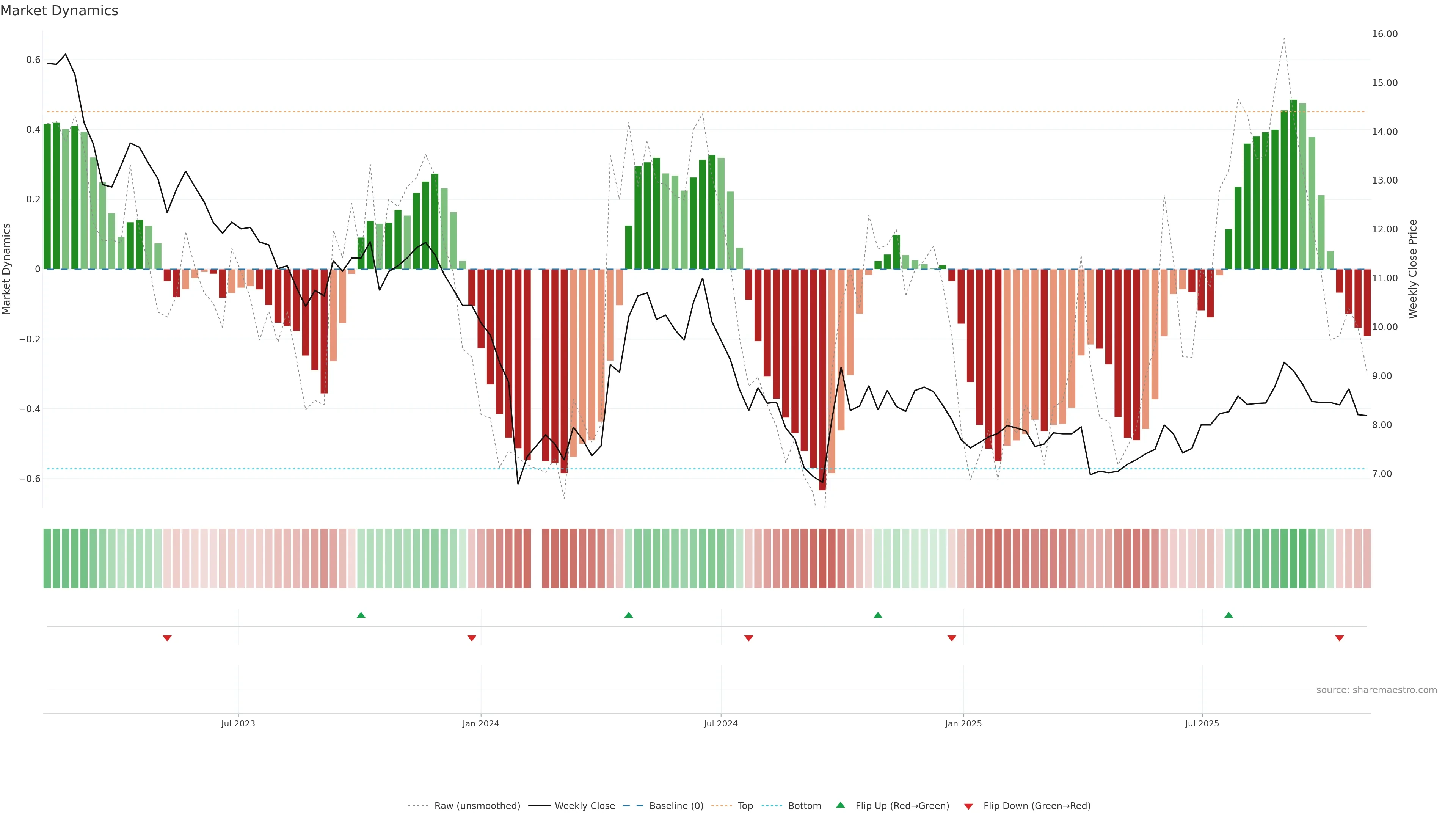
Task: Click the Jan 2025 x-axis label
Action: [x=963, y=723]
